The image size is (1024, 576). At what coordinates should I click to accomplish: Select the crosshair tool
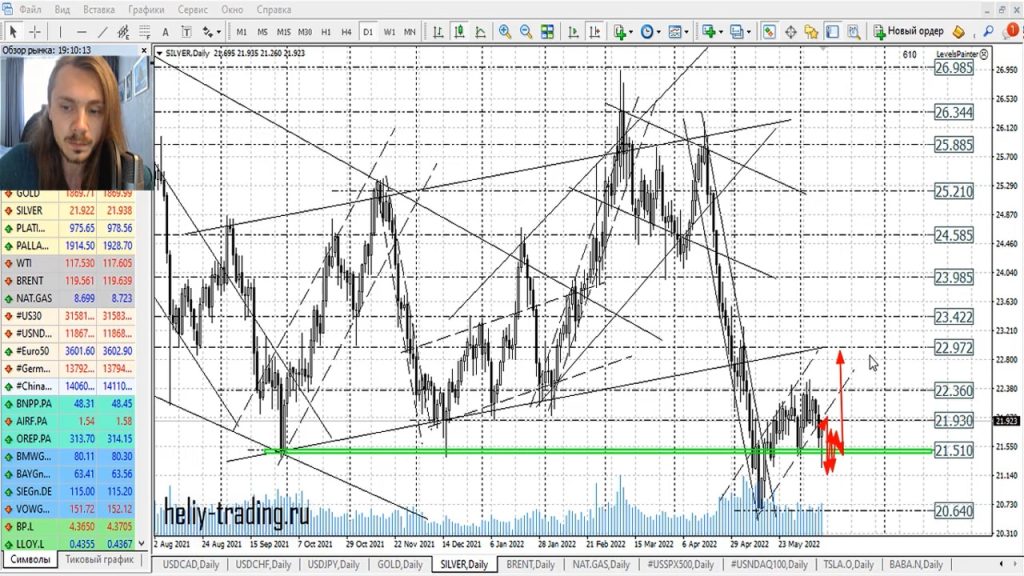[35, 31]
